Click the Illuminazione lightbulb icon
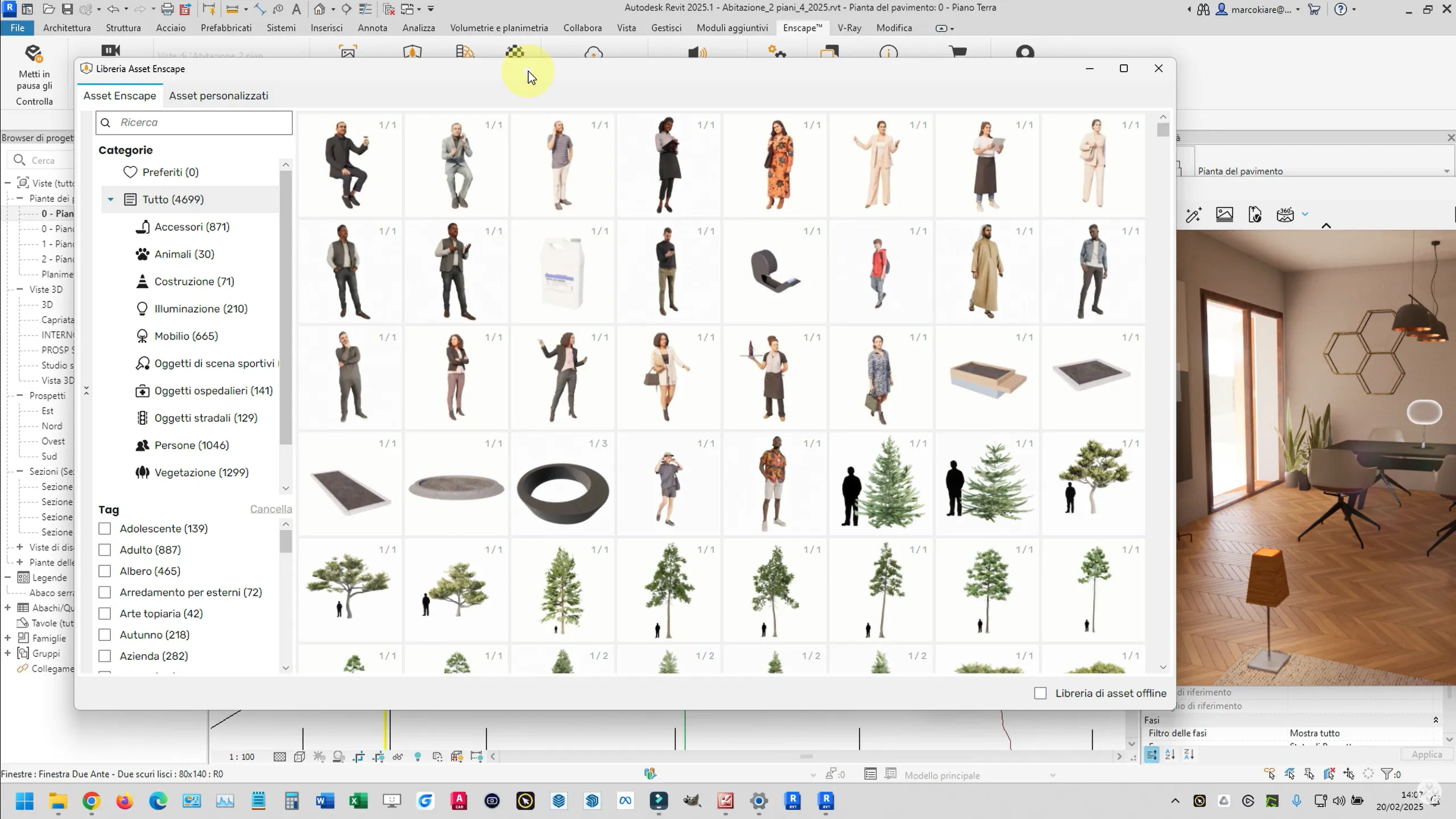 [x=142, y=309]
